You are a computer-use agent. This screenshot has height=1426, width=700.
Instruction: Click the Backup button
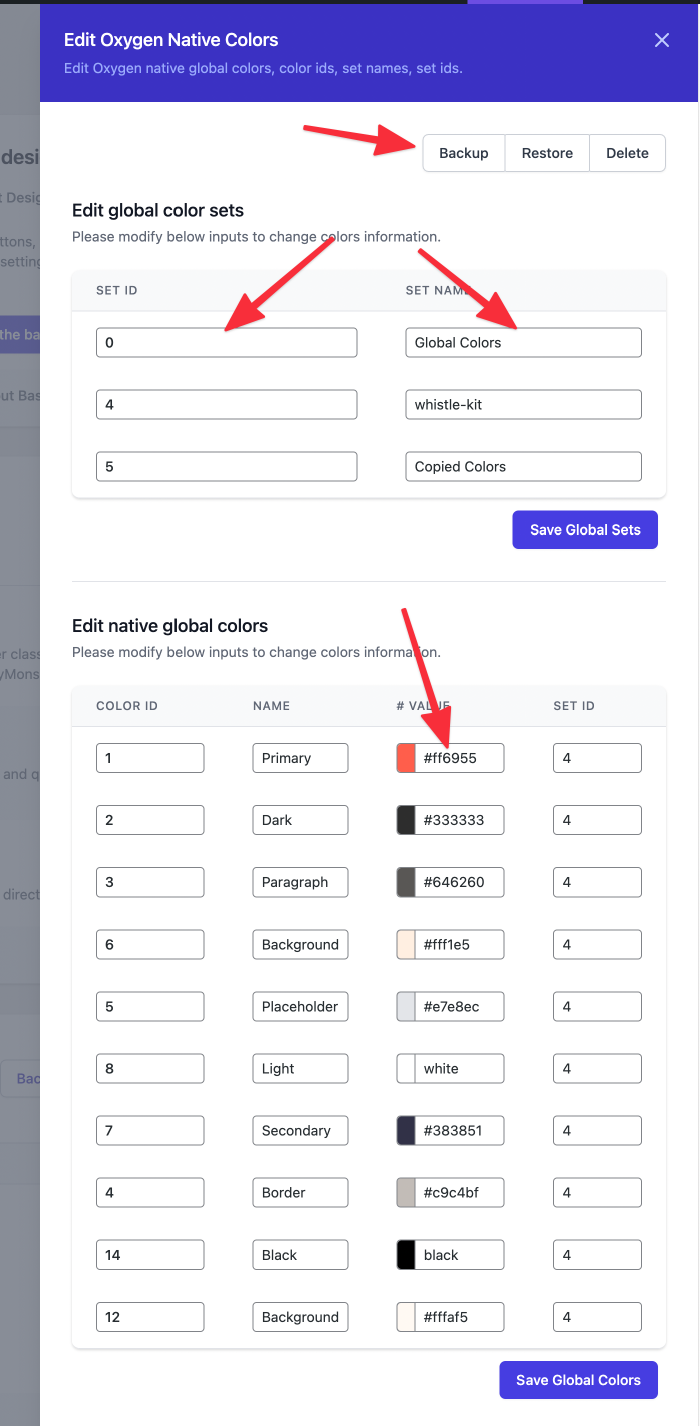click(x=463, y=153)
